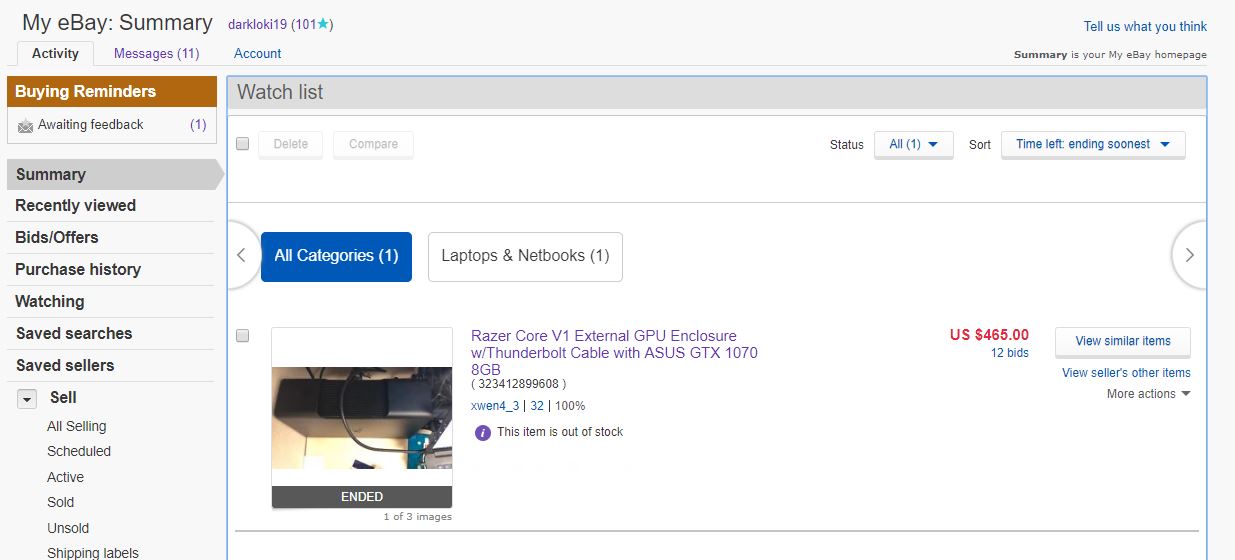This screenshot has width=1235, height=560.
Task: Click the blue feedback star next to 101
Action: 323,24
